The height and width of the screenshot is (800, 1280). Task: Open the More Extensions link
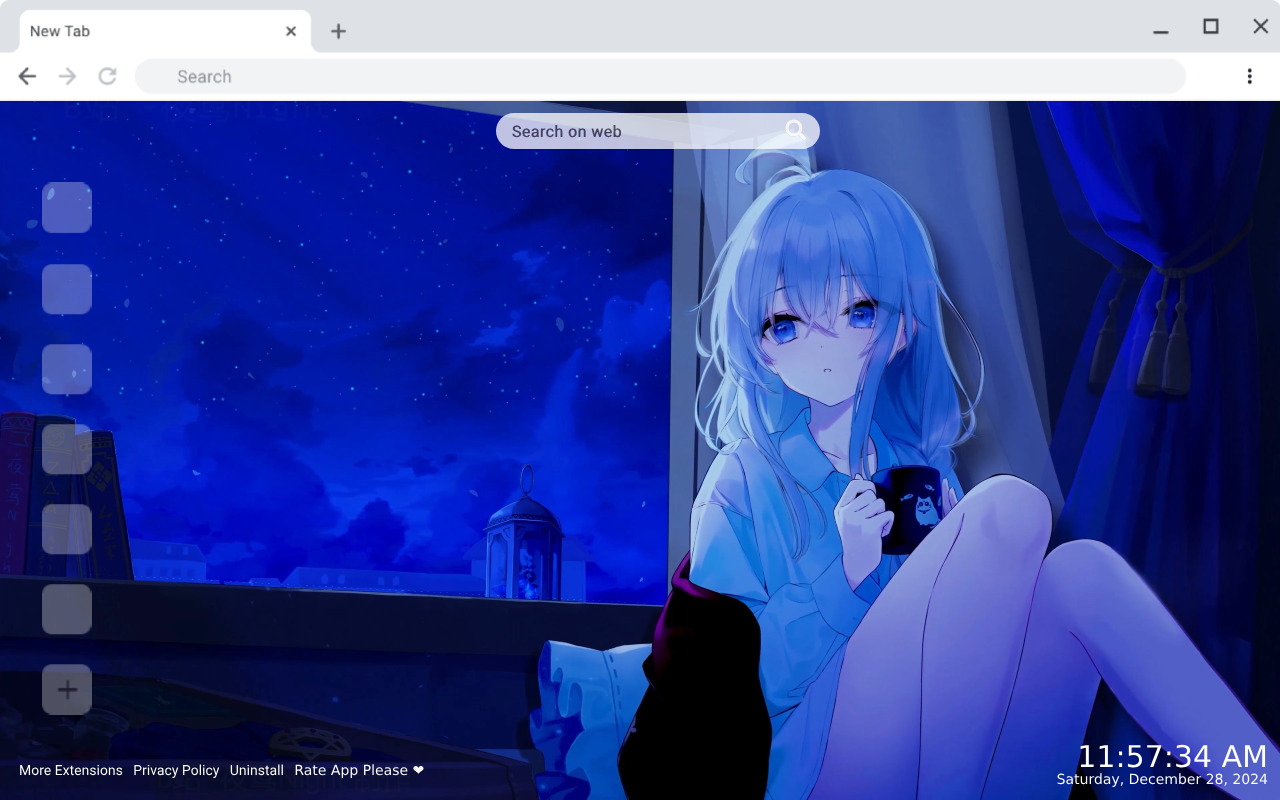(71, 770)
